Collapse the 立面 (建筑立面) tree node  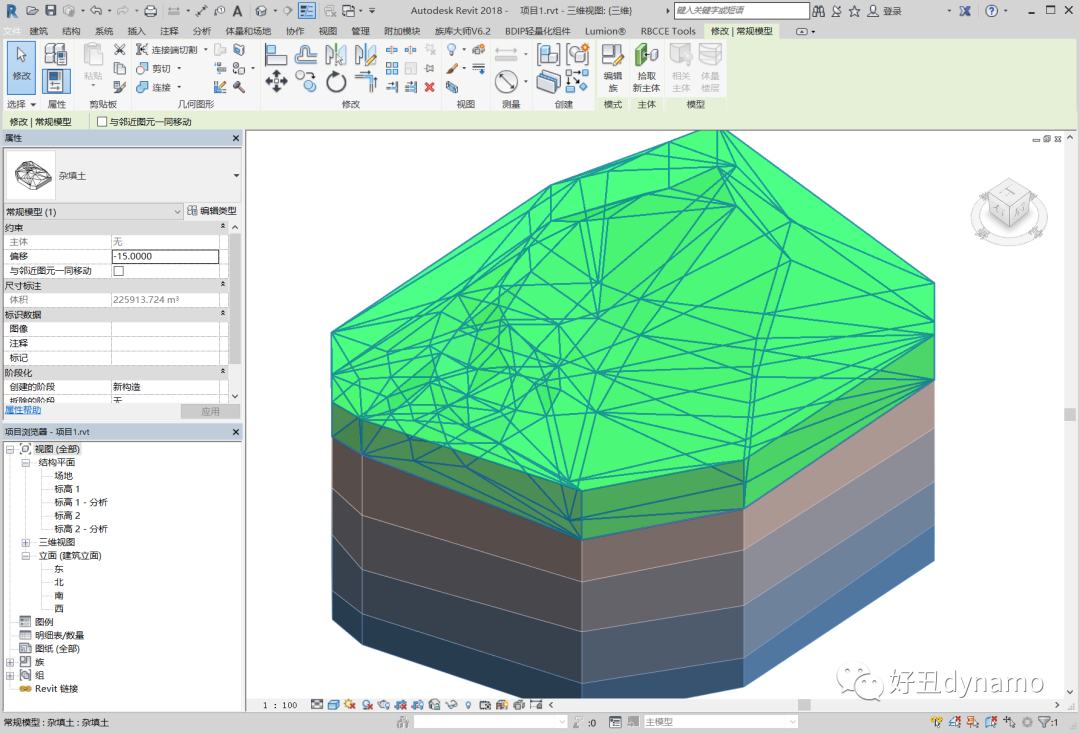26,555
